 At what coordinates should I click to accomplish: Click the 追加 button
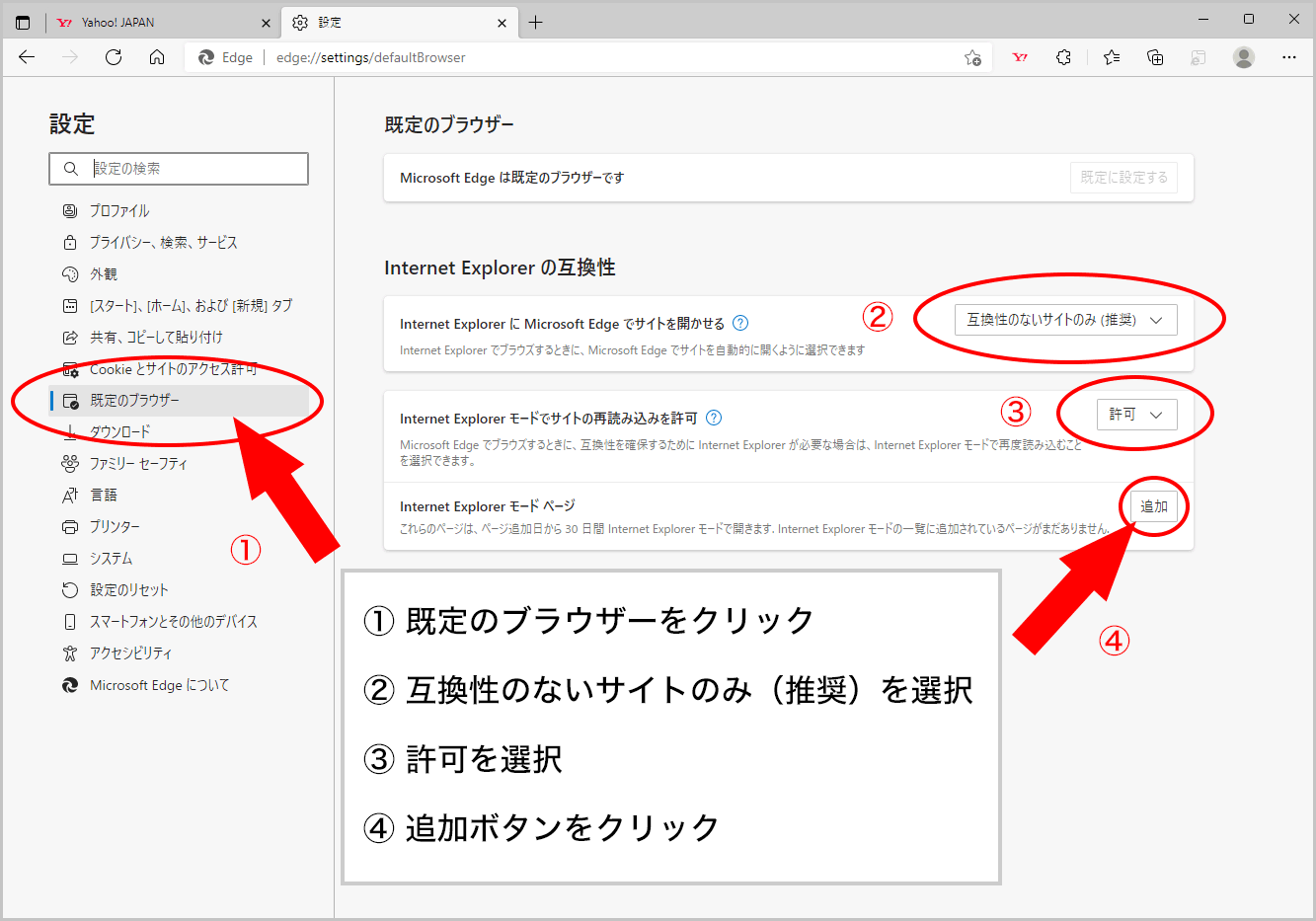click(x=1154, y=506)
